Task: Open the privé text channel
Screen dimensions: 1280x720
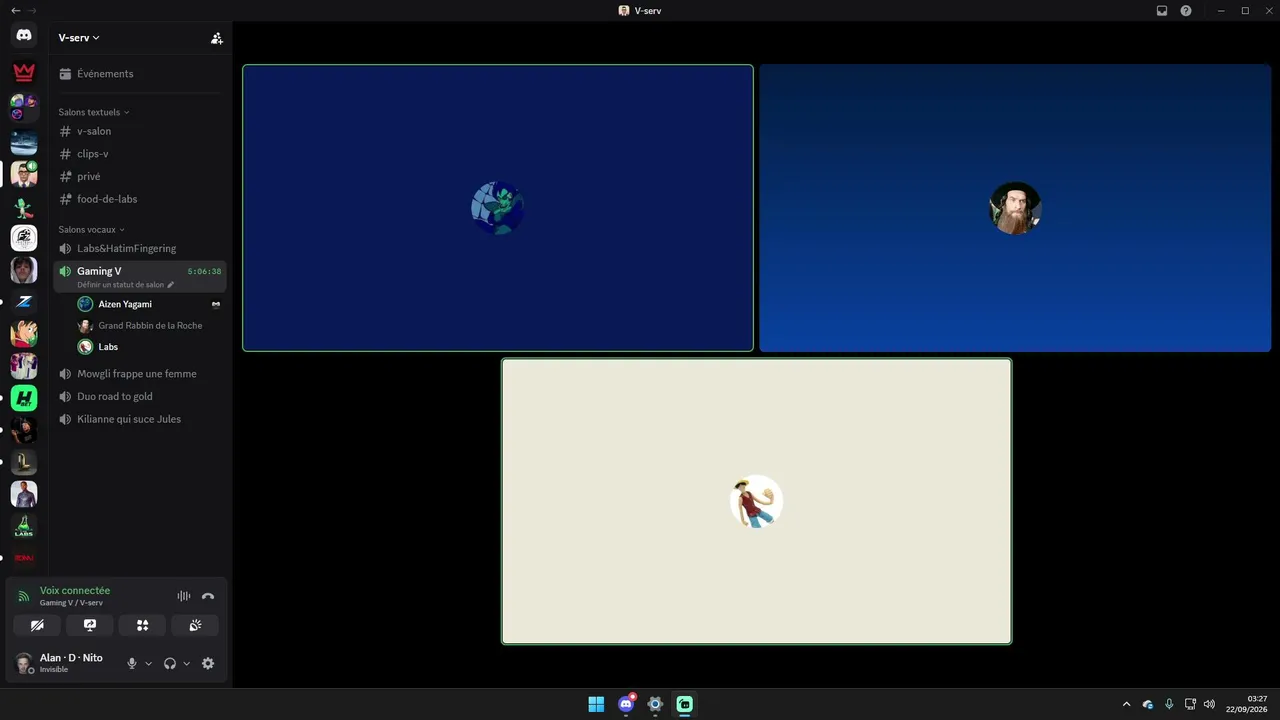Action: [x=140, y=176]
